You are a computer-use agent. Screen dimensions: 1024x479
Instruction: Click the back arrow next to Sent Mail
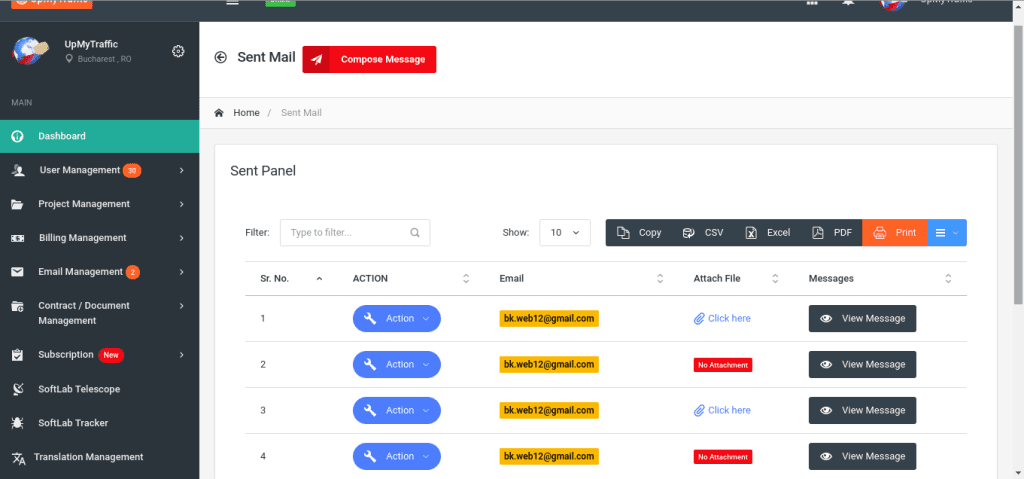coord(221,58)
